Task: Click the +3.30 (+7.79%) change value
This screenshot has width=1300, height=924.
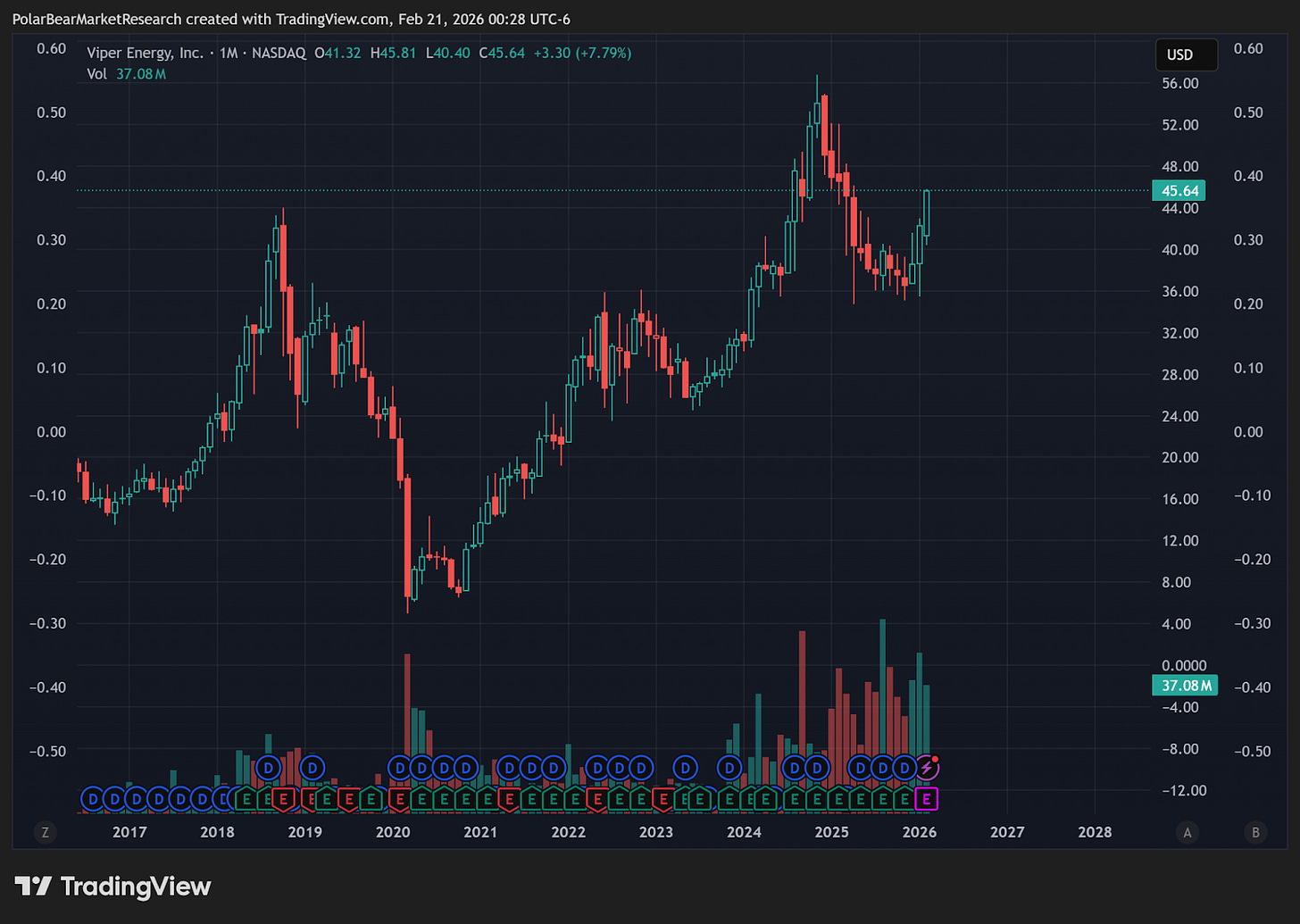Action: (582, 54)
